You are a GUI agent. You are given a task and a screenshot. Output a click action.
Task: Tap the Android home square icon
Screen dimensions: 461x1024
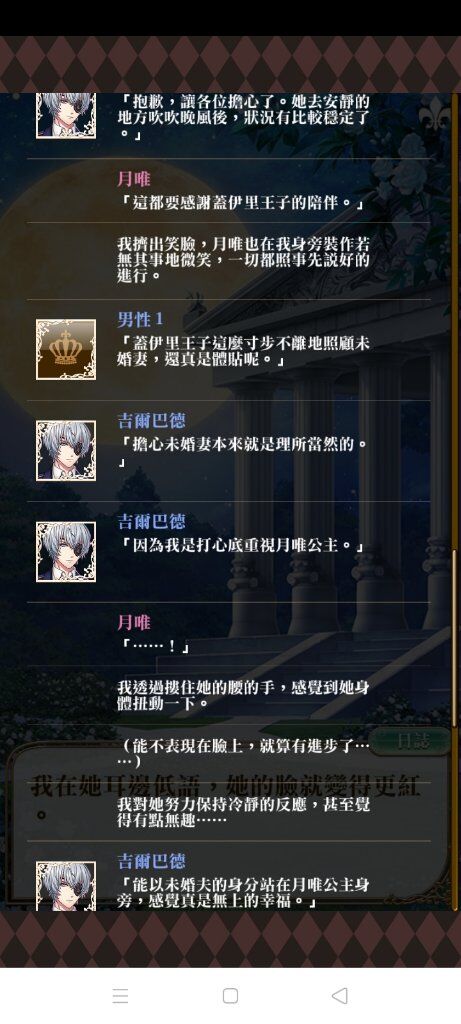[x=230, y=995]
